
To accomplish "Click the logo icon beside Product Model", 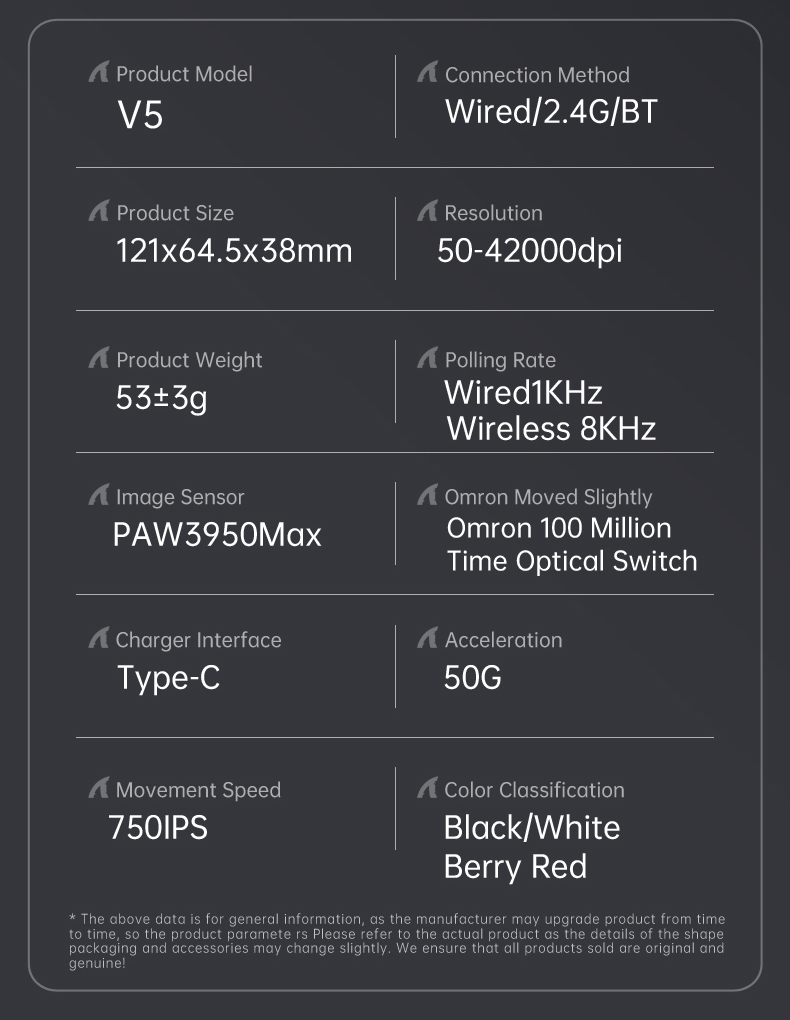I will click(99, 73).
